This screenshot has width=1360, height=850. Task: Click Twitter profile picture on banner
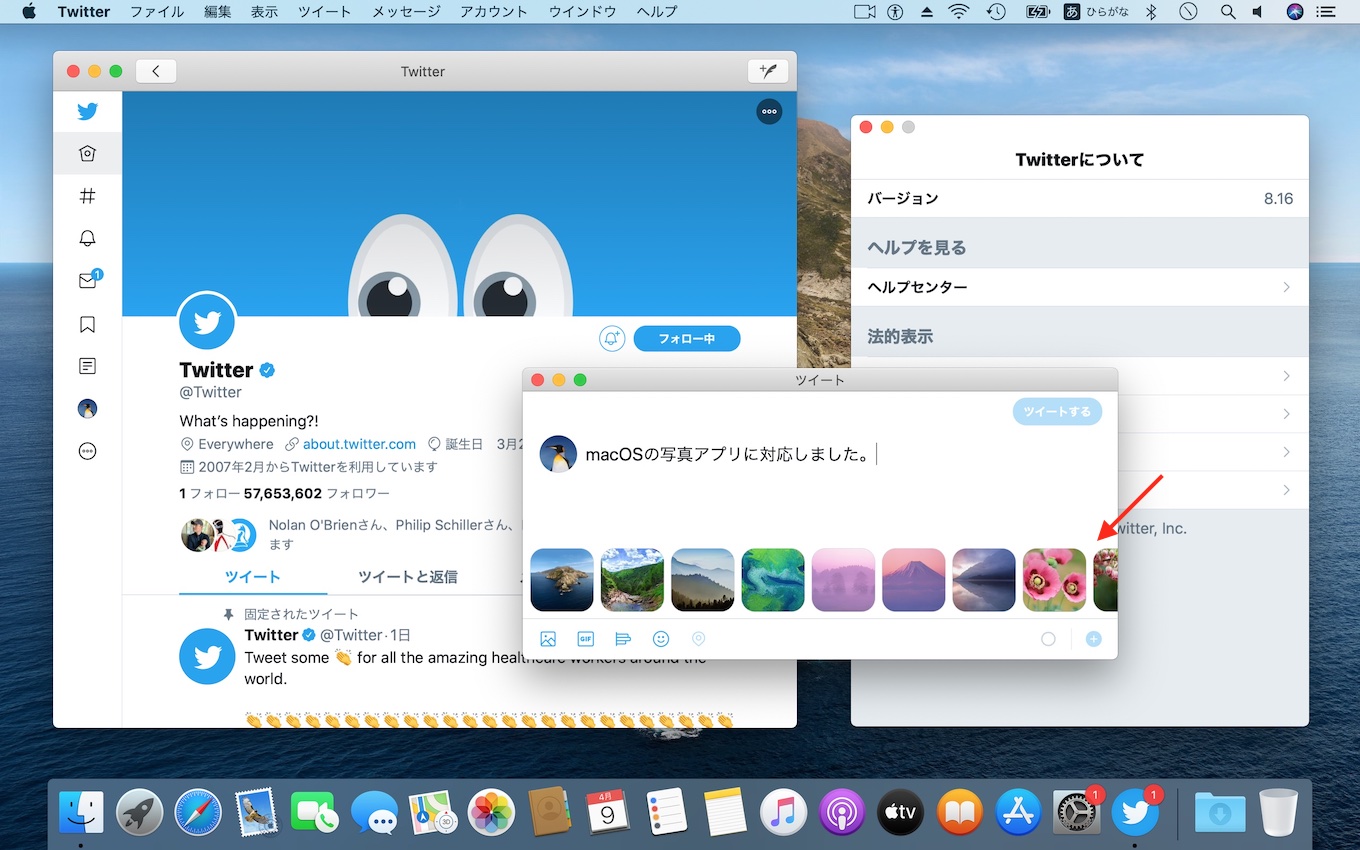click(207, 321)
